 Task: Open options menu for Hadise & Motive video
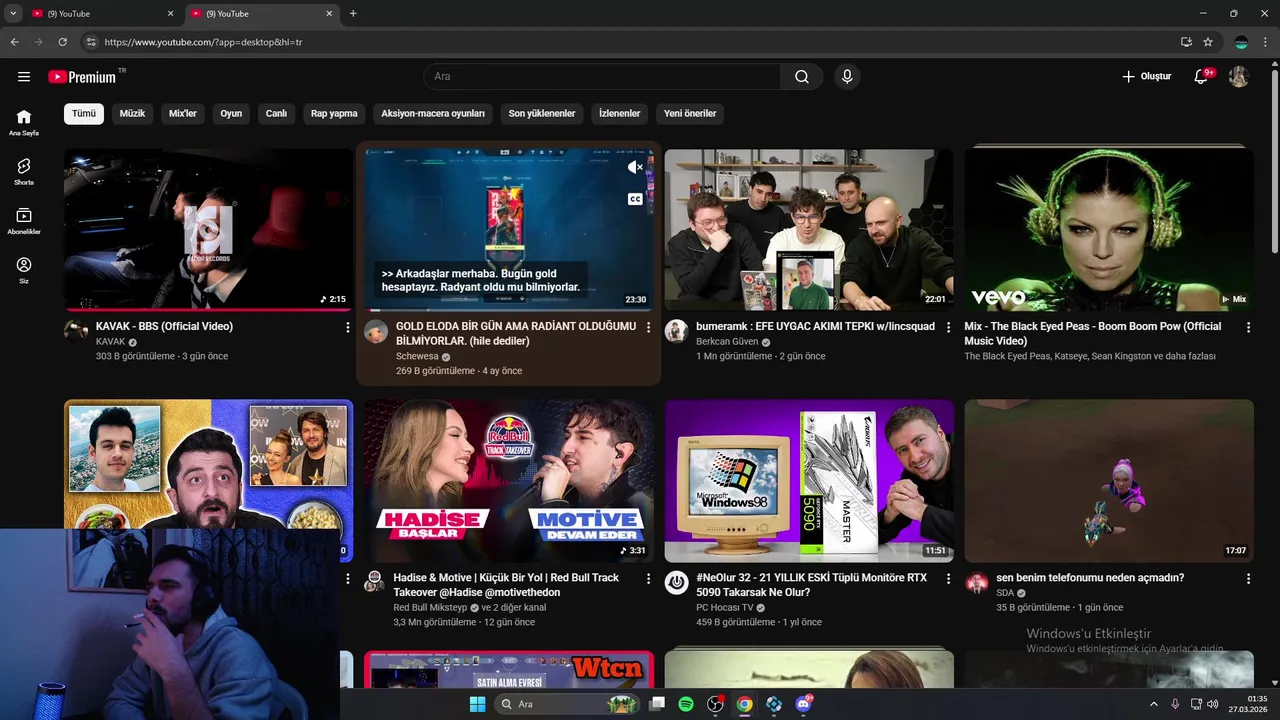pyautogui.click(x=648, y=578)
